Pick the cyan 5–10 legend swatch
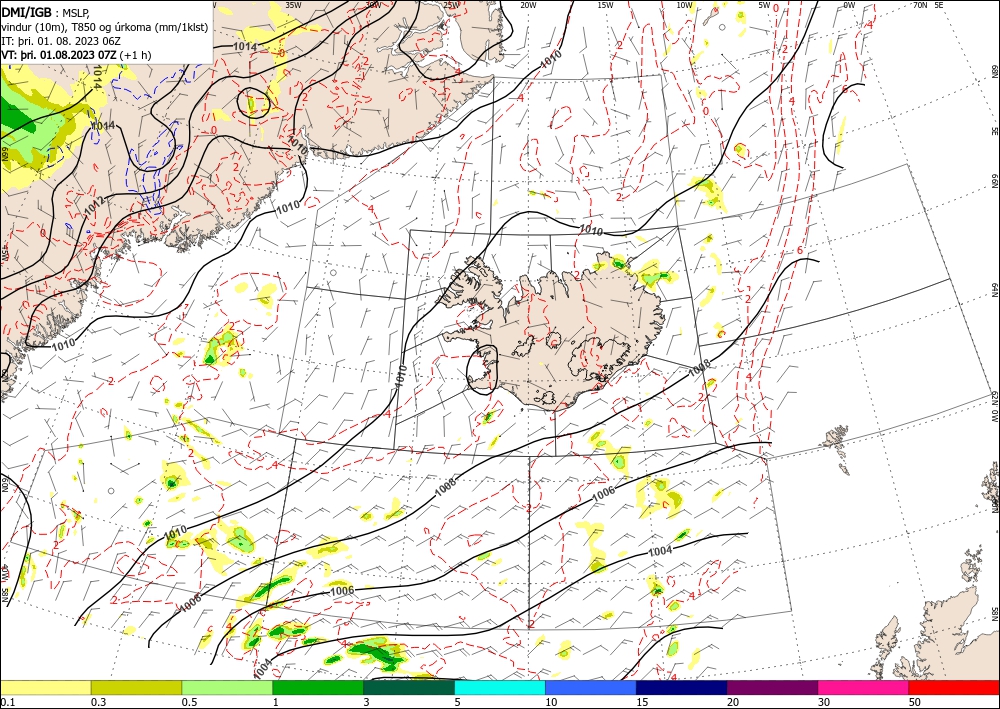1000x709 pixels. coord(500,687)
